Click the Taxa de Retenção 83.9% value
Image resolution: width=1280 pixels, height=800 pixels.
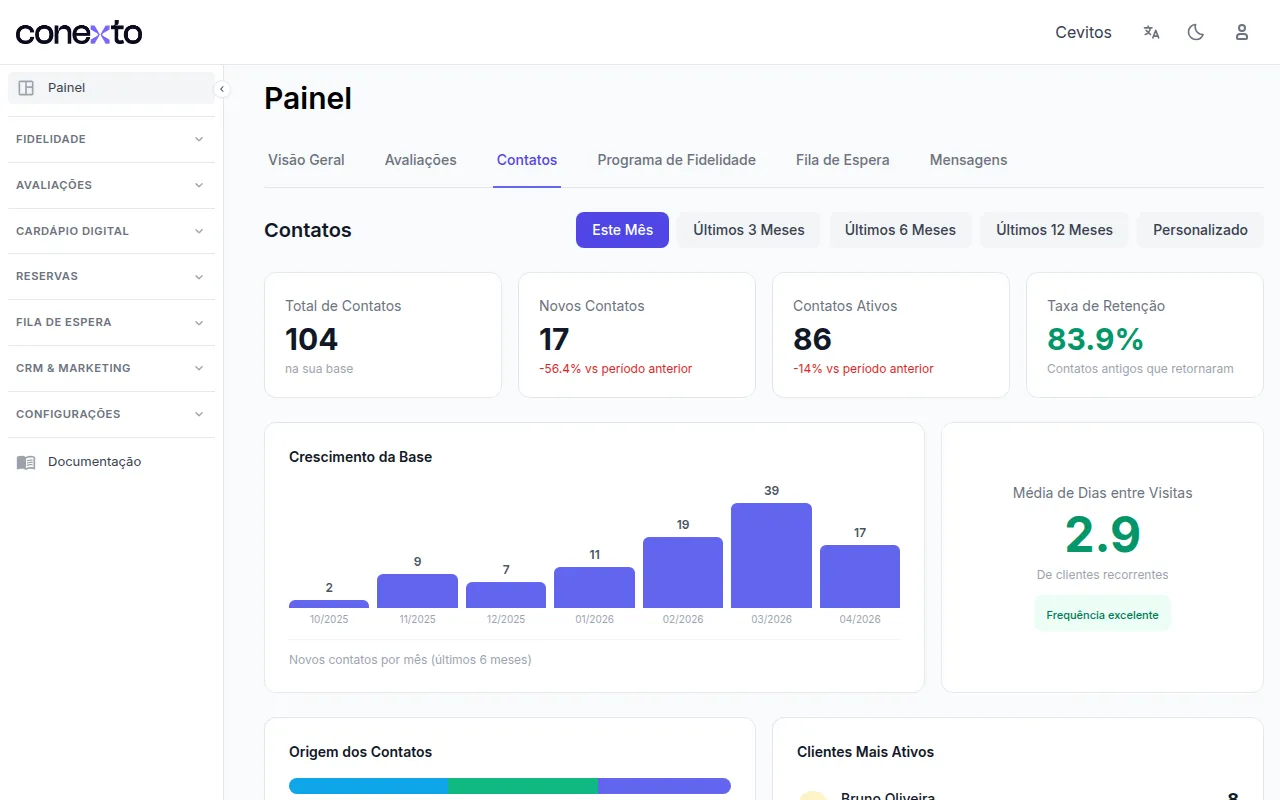point(1095,339)
